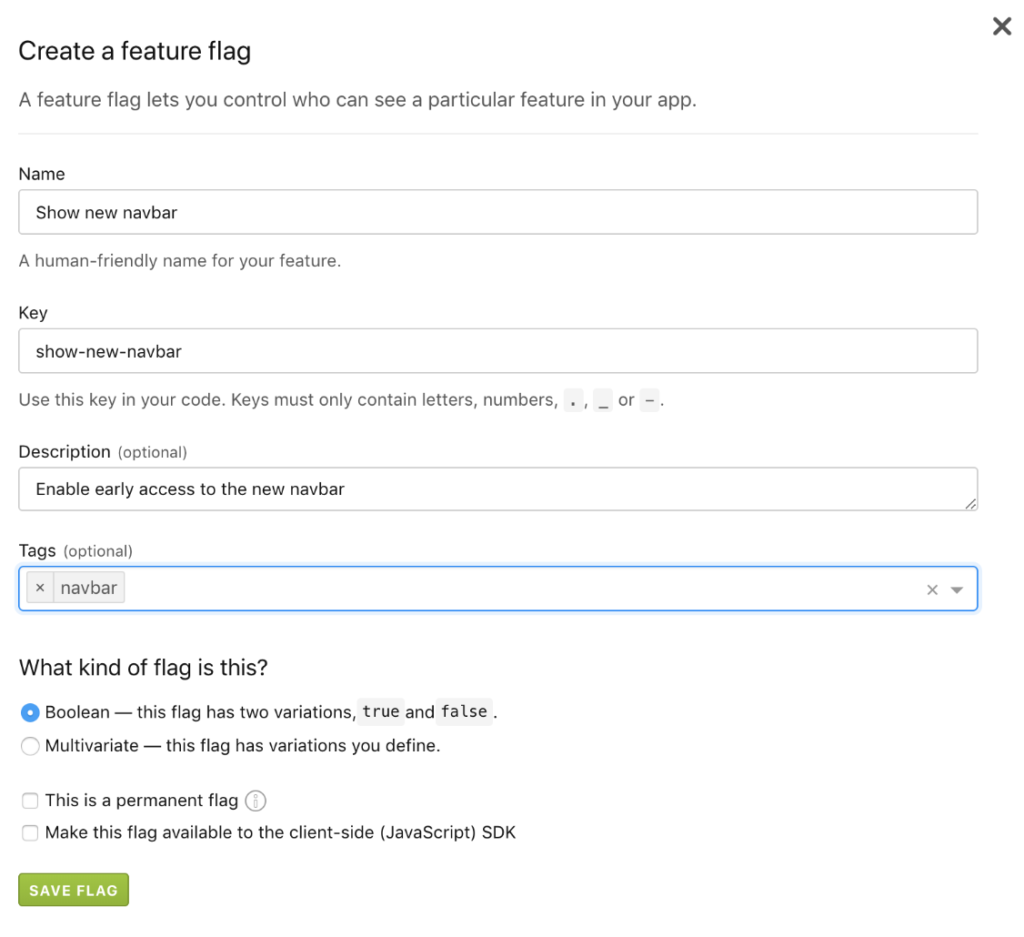Click the SAVE FLAG button
Image resolution: width=1024 pixels, height=937 pixels.
(x=73, y=889)
